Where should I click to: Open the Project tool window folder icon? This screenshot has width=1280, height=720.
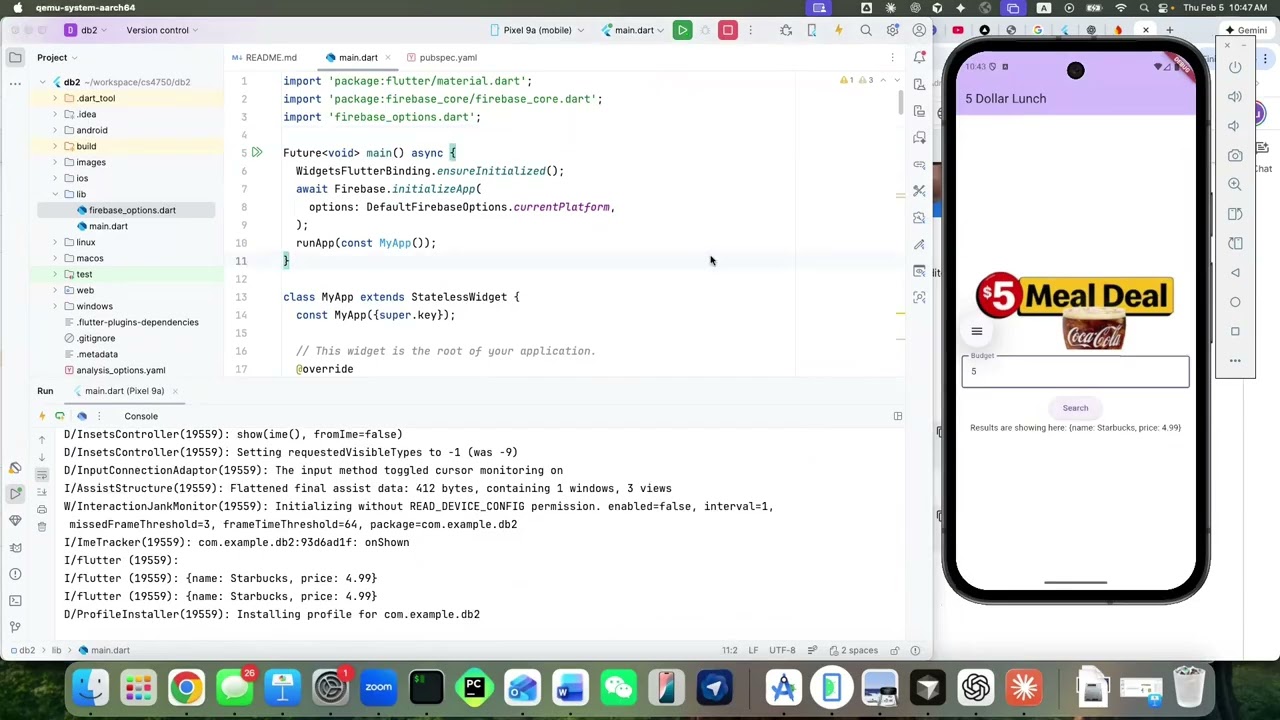15,57
